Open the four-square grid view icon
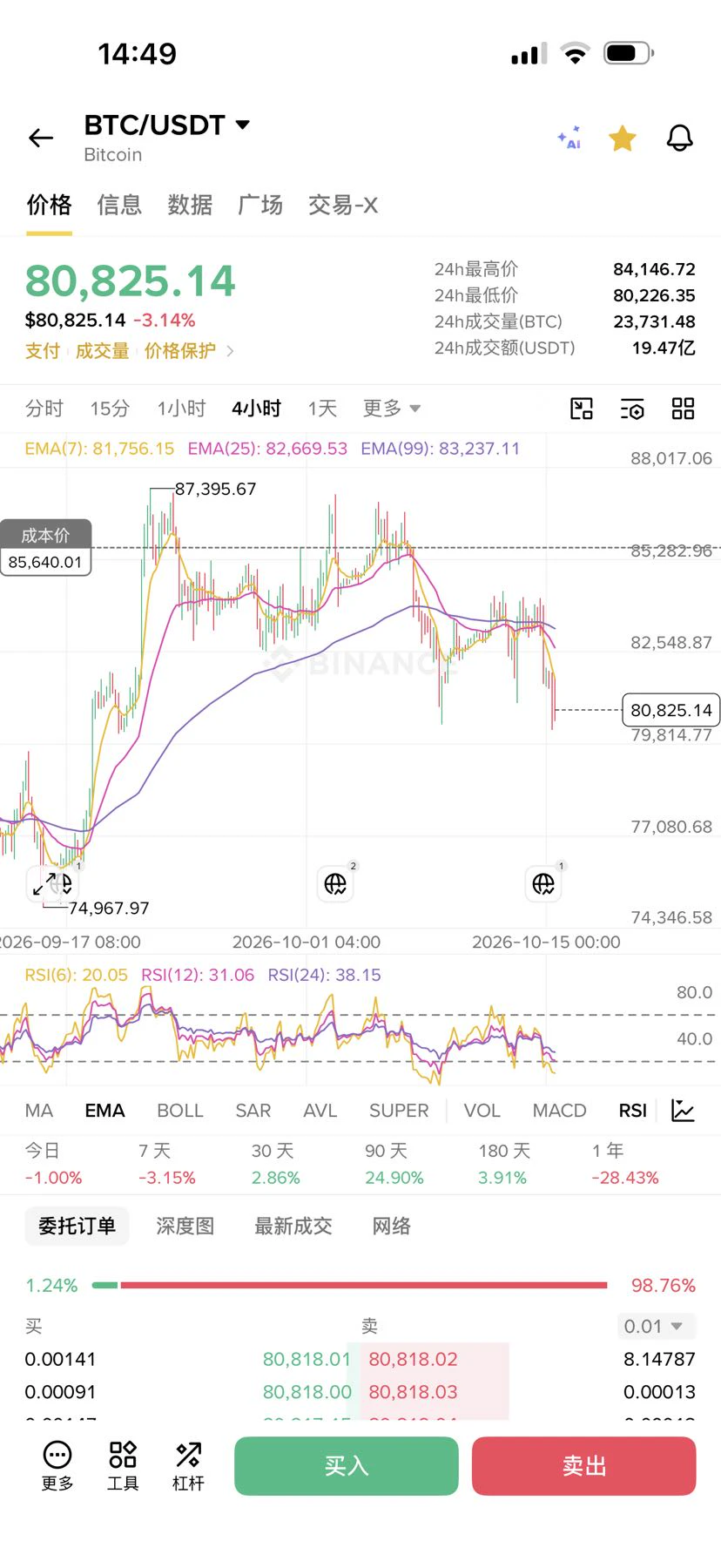Screen dimensions: 721x1568 (684, 409)
